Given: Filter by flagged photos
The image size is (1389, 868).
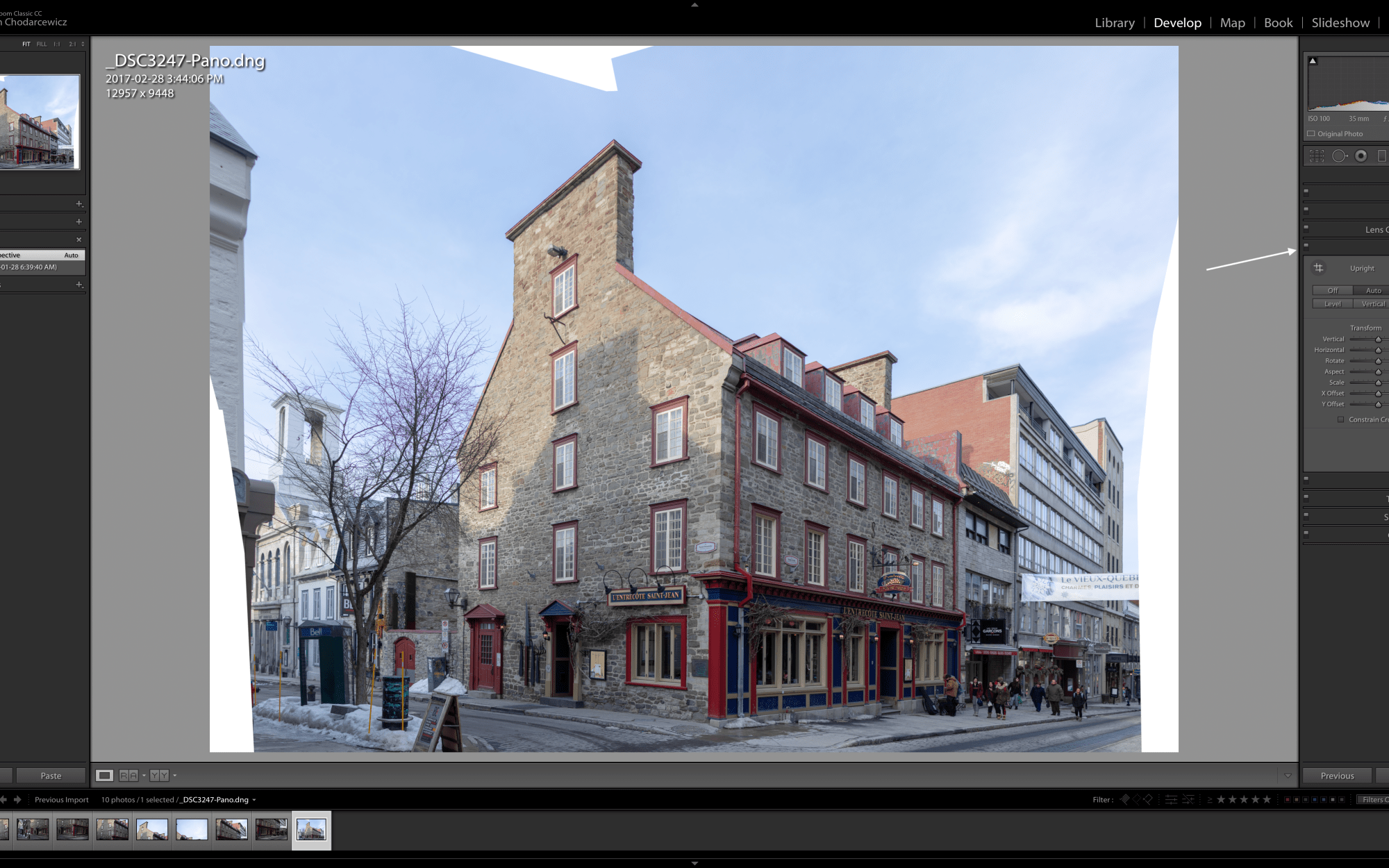Looking at the screenshot, I should tap(1125, 799).
